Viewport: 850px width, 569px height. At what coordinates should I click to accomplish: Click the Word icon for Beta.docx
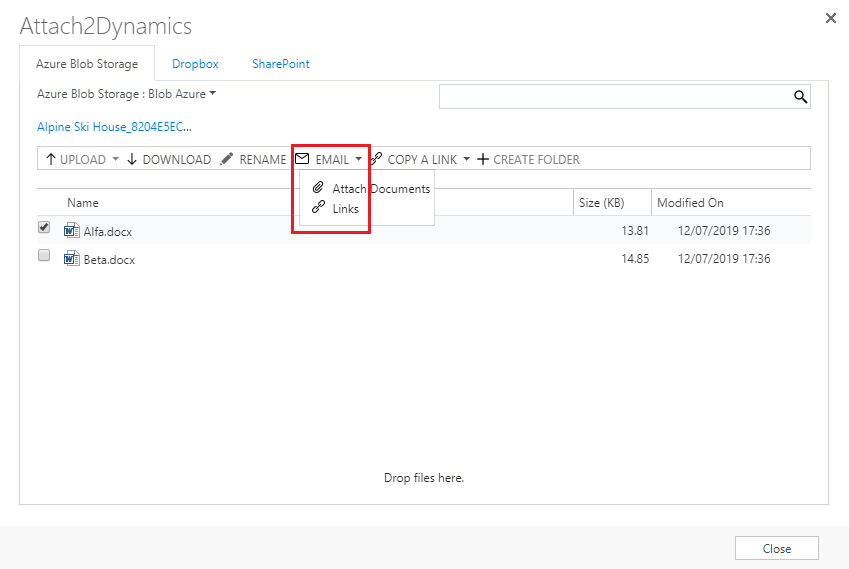pos(72,258)
